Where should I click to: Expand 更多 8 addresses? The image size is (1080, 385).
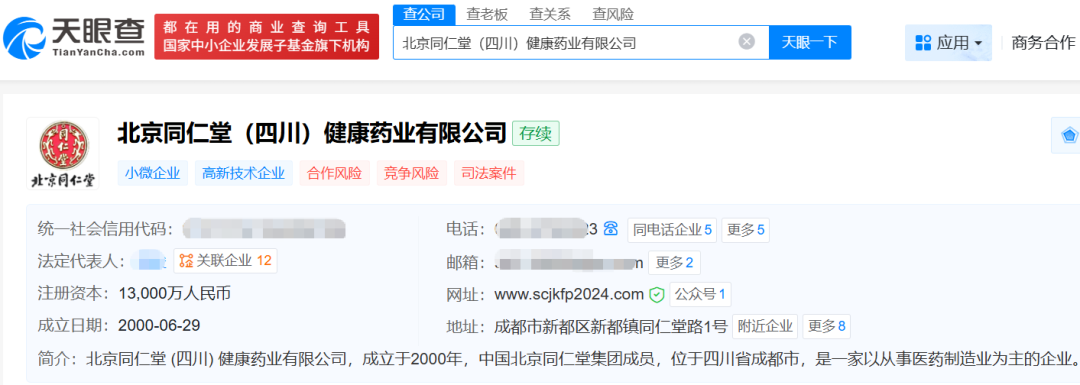827,326
